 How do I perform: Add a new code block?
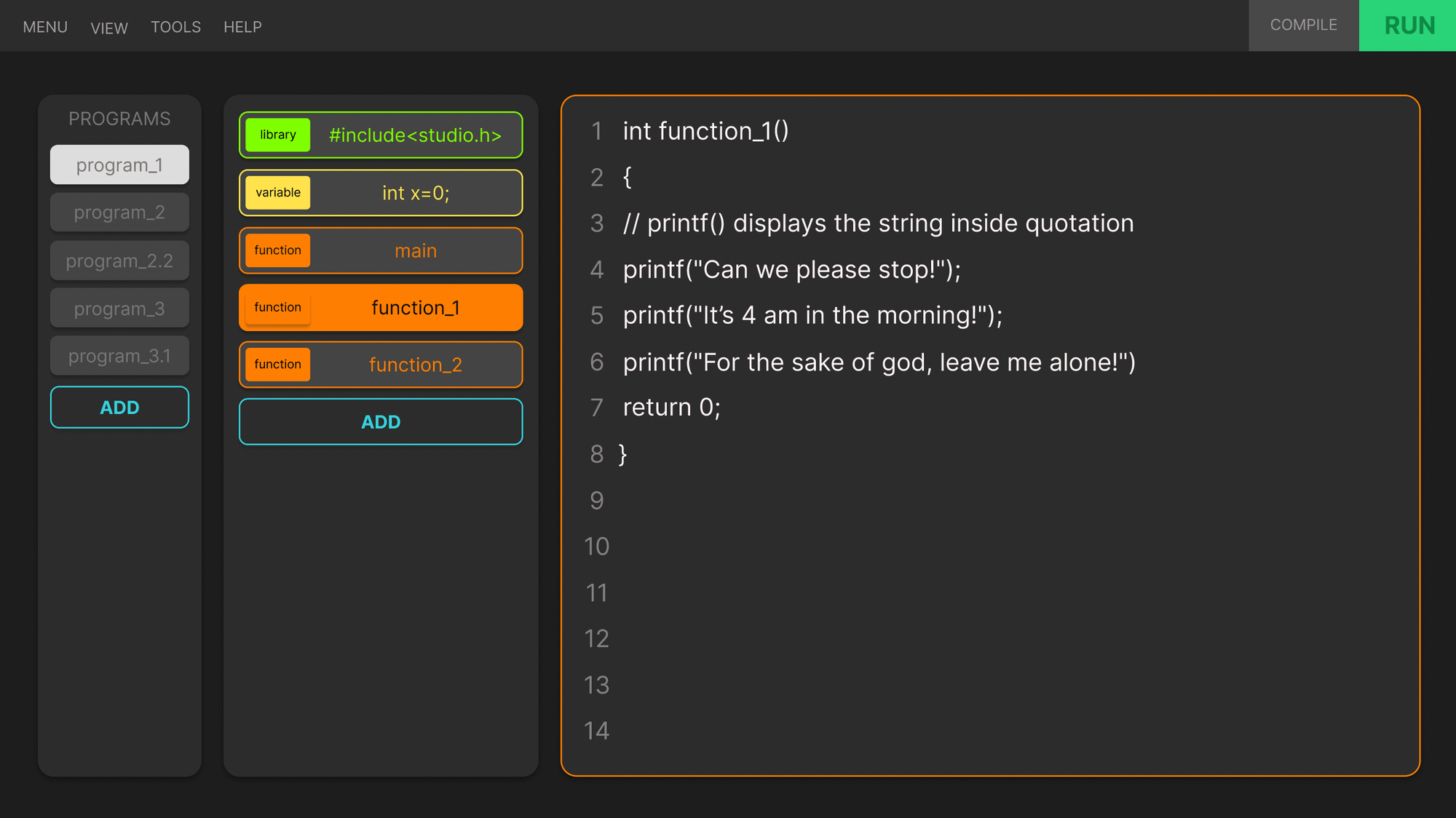381,422
